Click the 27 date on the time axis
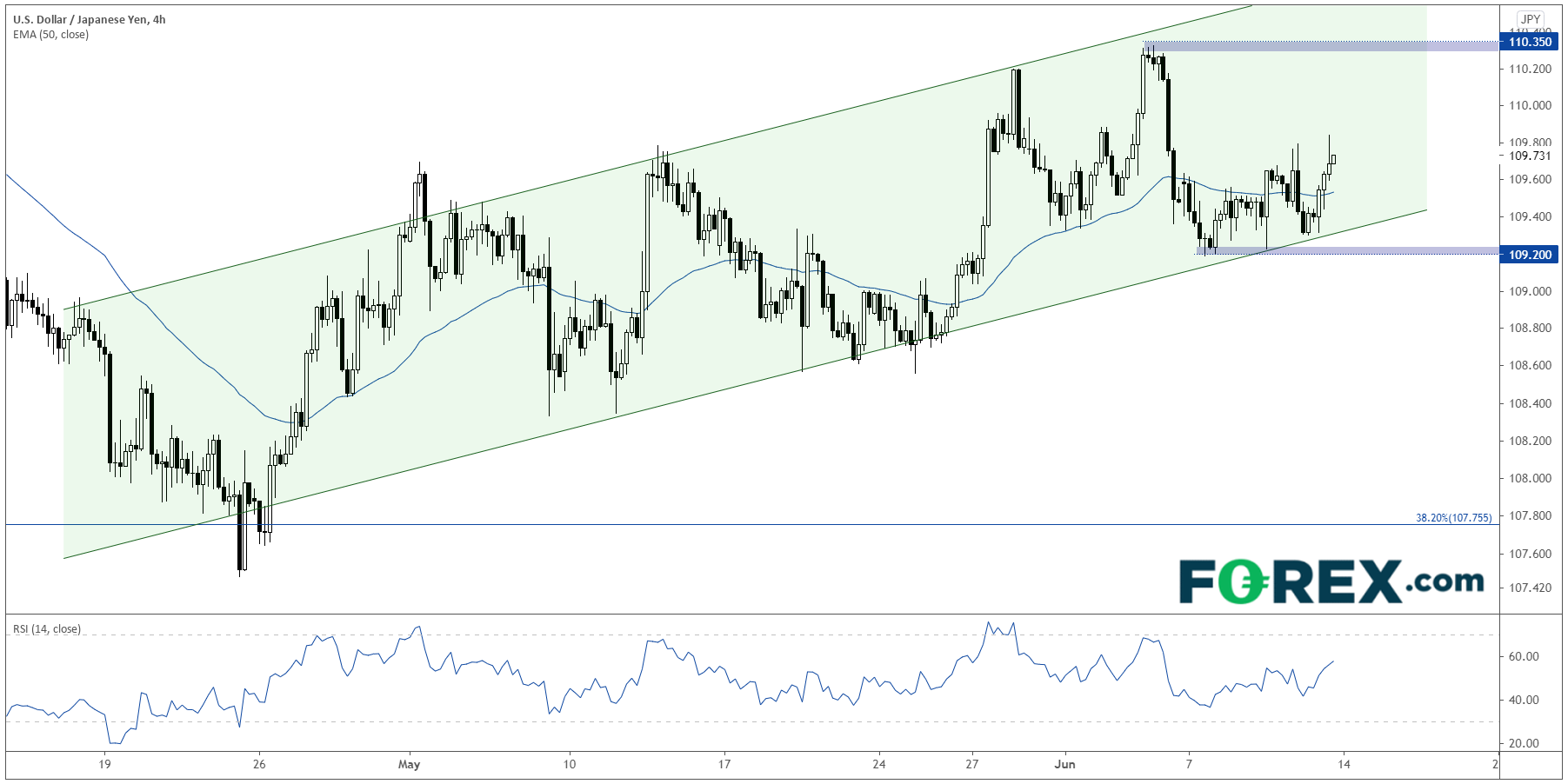Image resolution: width=1568 pixels, height=784 pixels. coord(971,765)
